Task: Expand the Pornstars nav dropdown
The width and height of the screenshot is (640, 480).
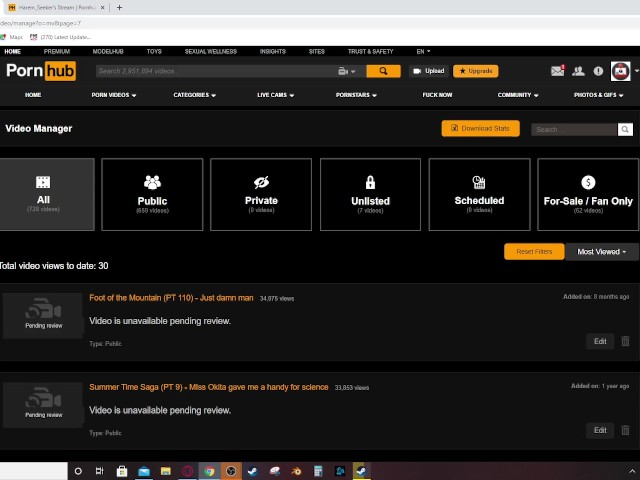Action: point(356,95)
